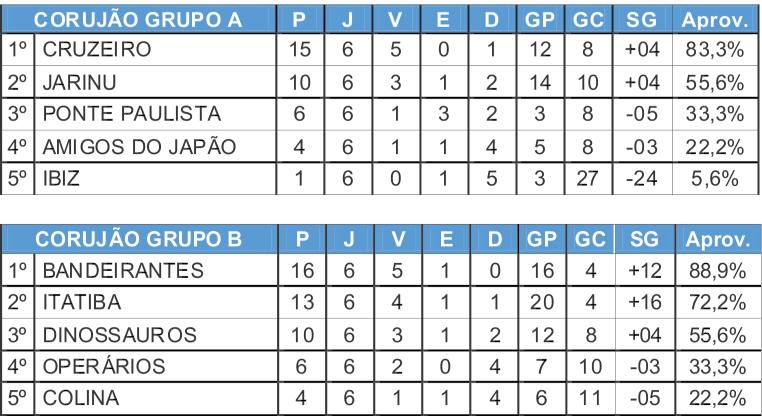
Task: Click the OPERÁRIOS team name cell
Action: click(156, 366)
